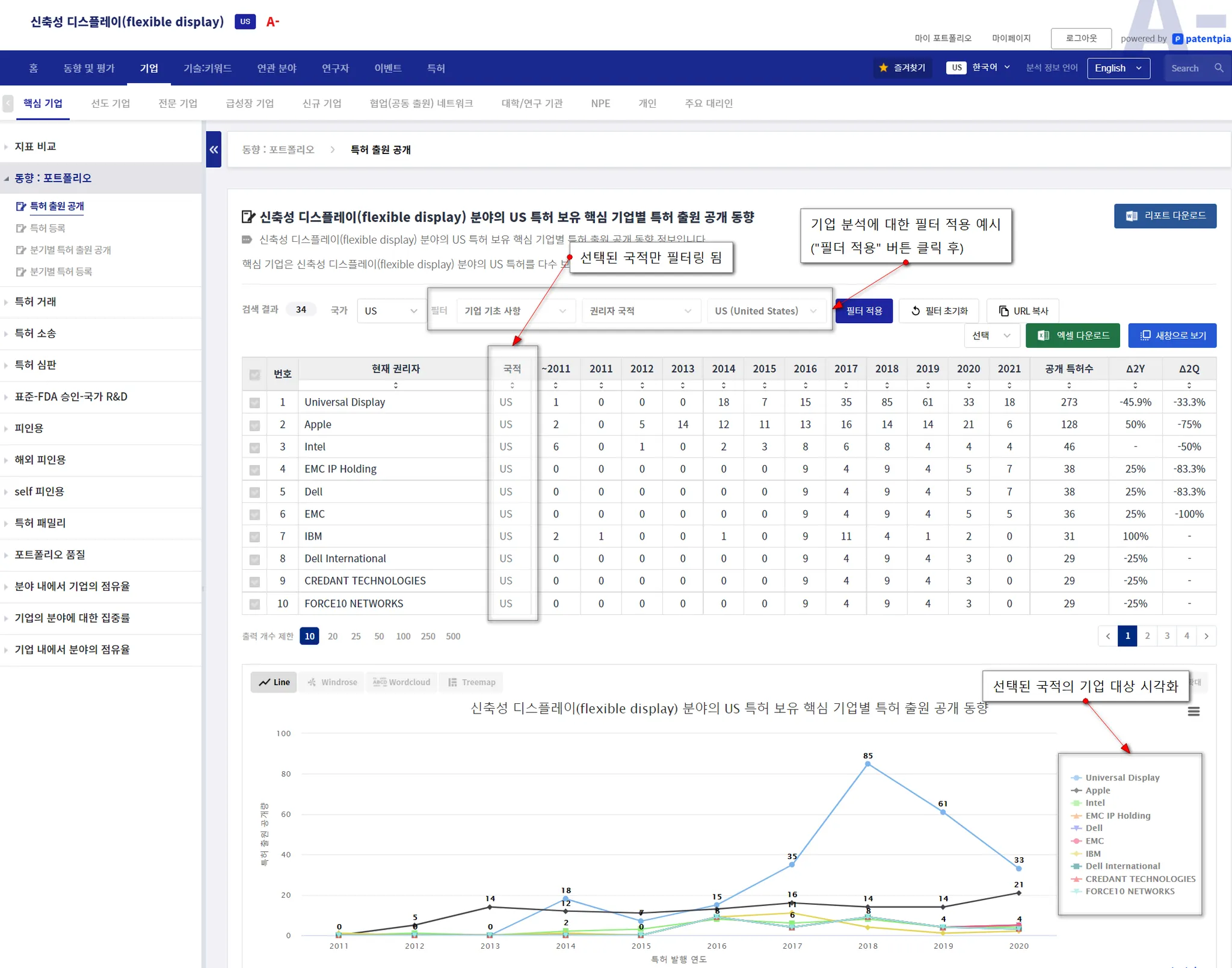Click the chart hamburger menu icon

[1193, 711]
